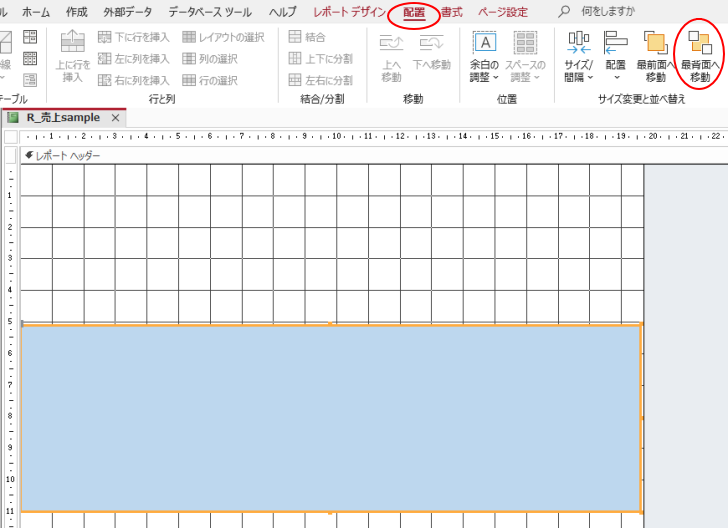
Task: Click 右に列を挿入
Action: (x=134, y=80)
